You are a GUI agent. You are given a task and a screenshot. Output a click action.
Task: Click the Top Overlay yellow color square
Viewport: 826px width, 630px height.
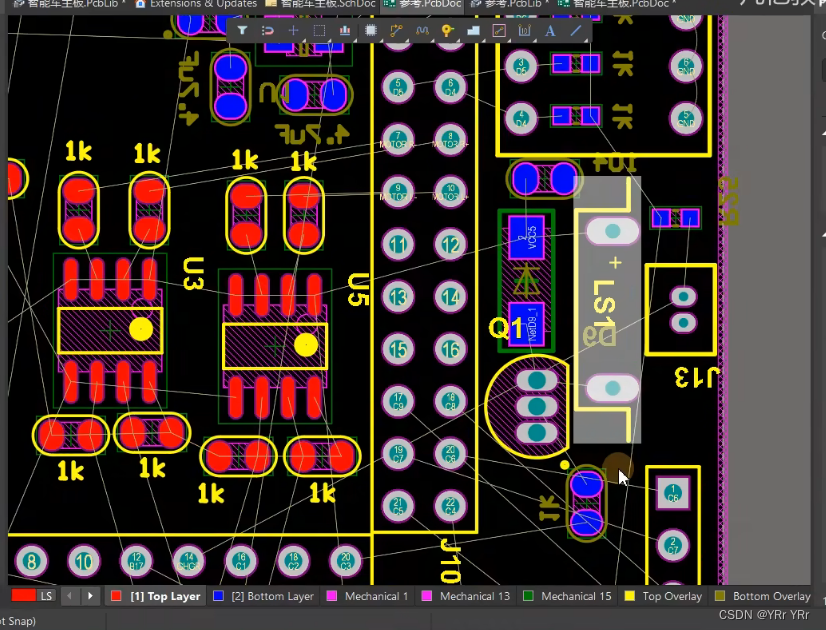pos(629,596)
